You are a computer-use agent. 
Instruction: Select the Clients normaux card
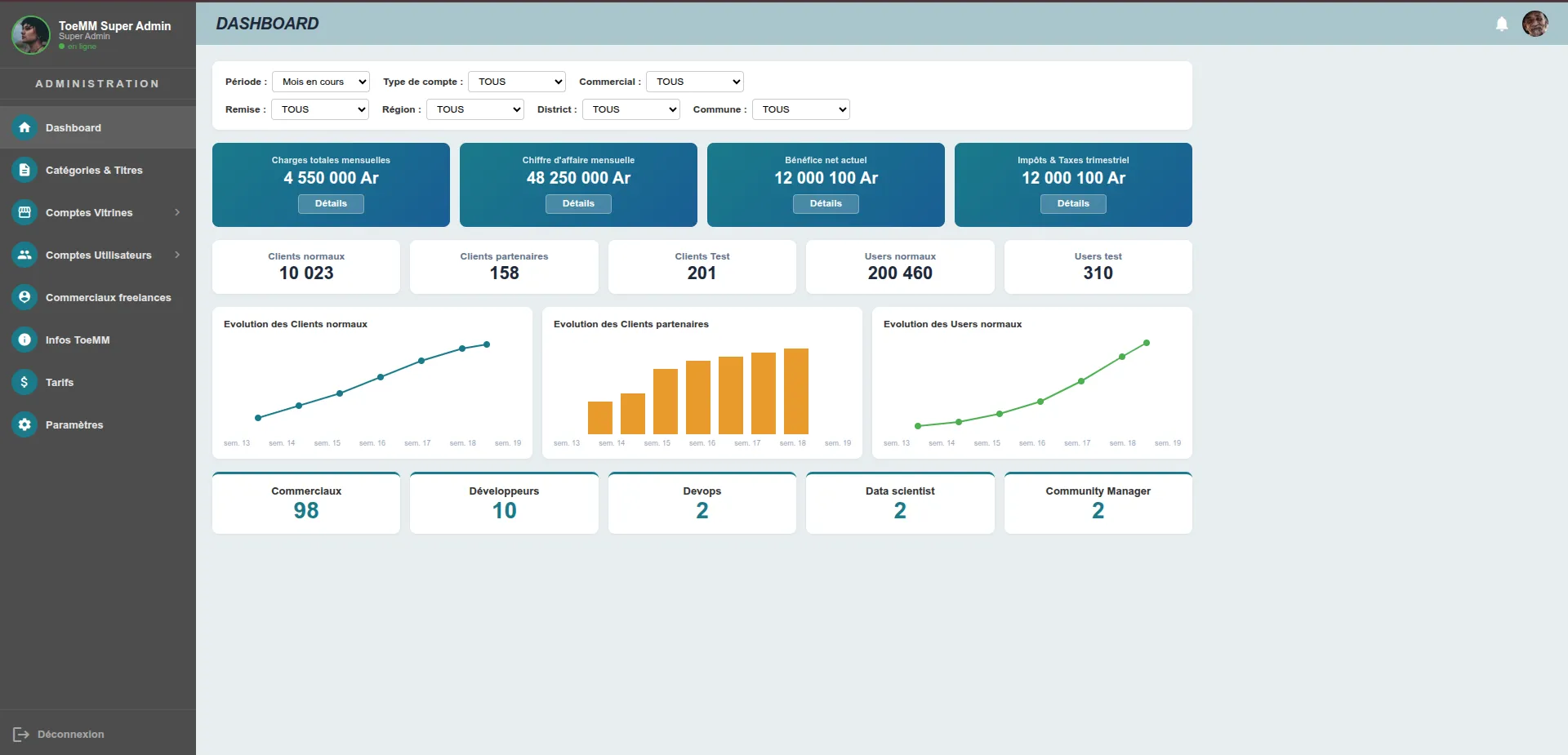tap(306, 267)
